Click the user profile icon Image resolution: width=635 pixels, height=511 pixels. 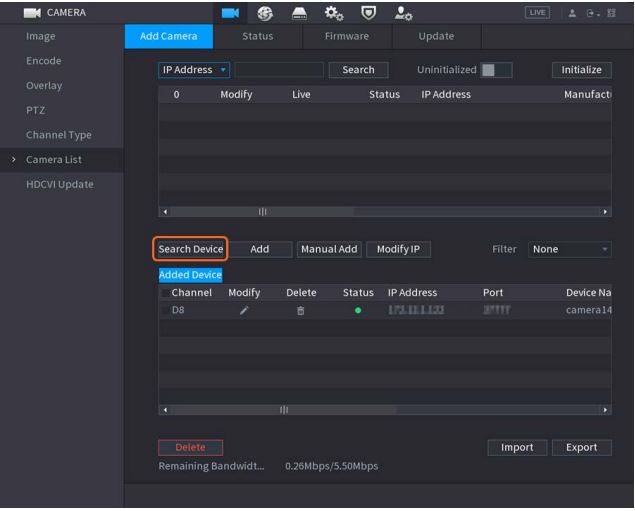pos(572,13)
